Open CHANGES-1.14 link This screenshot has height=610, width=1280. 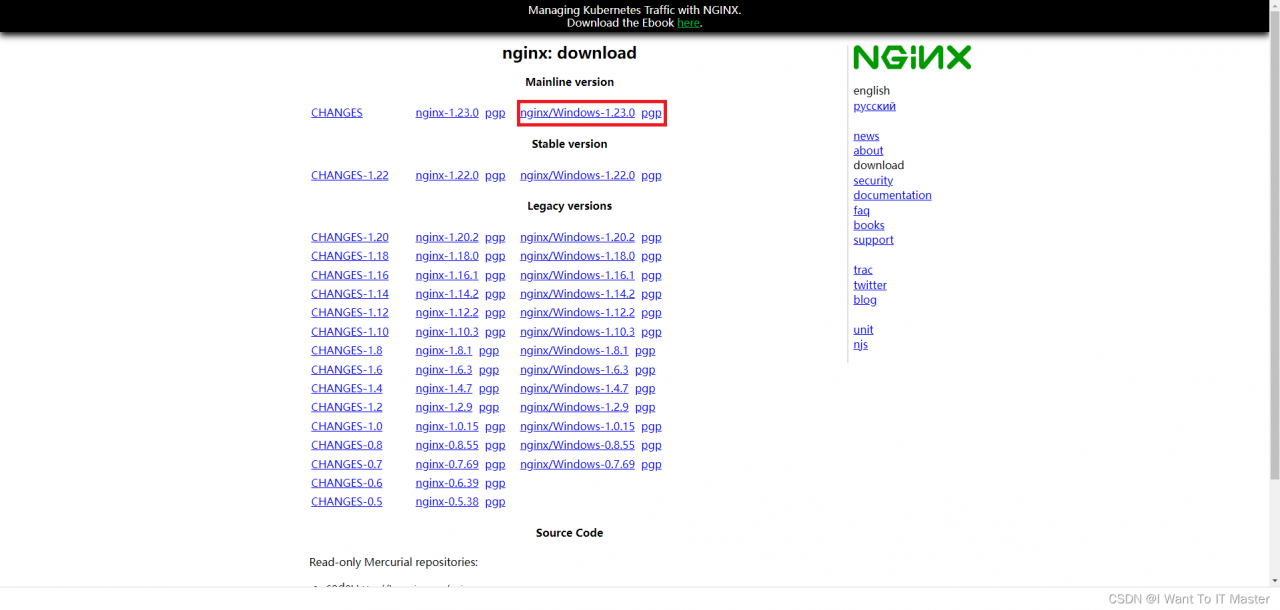click(350, 294)
